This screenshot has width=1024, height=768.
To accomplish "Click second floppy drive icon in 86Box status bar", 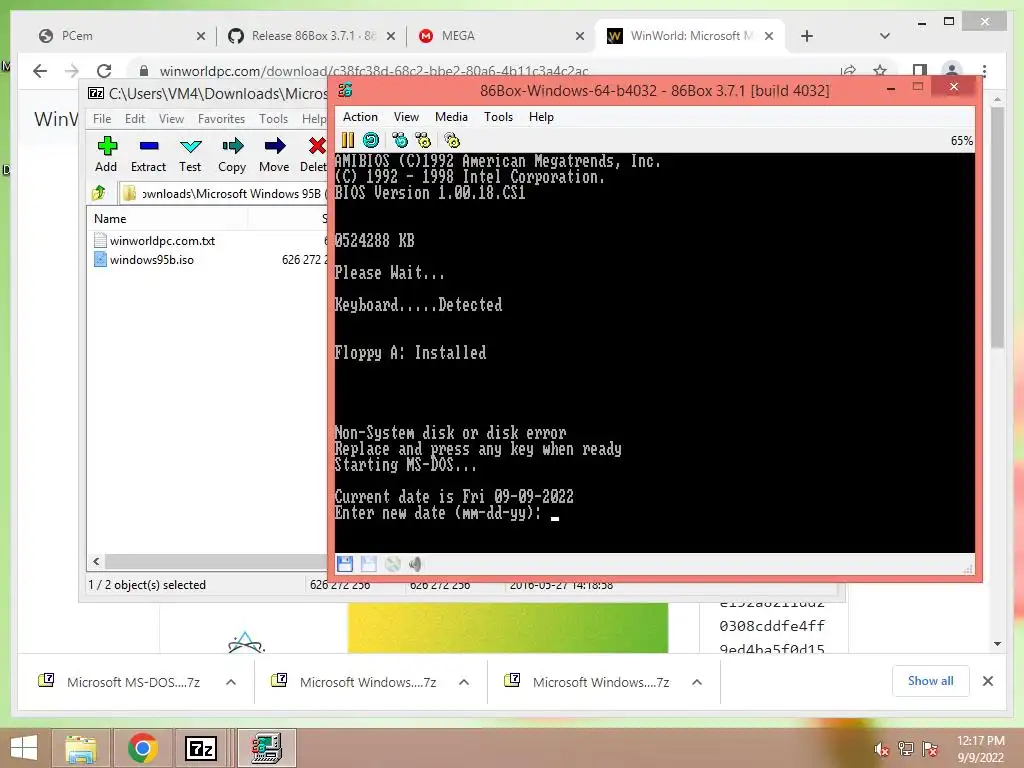I will coord(368,564).
